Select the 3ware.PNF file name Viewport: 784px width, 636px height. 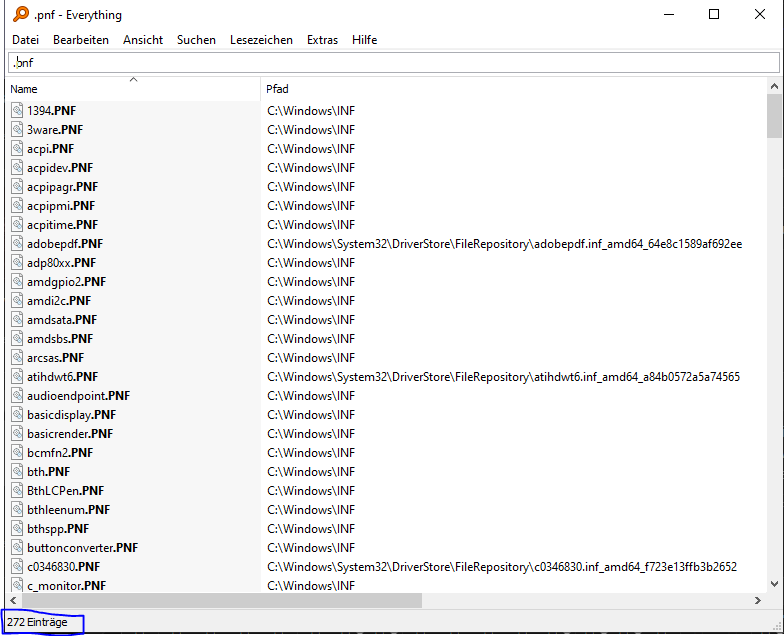(55, 130)
